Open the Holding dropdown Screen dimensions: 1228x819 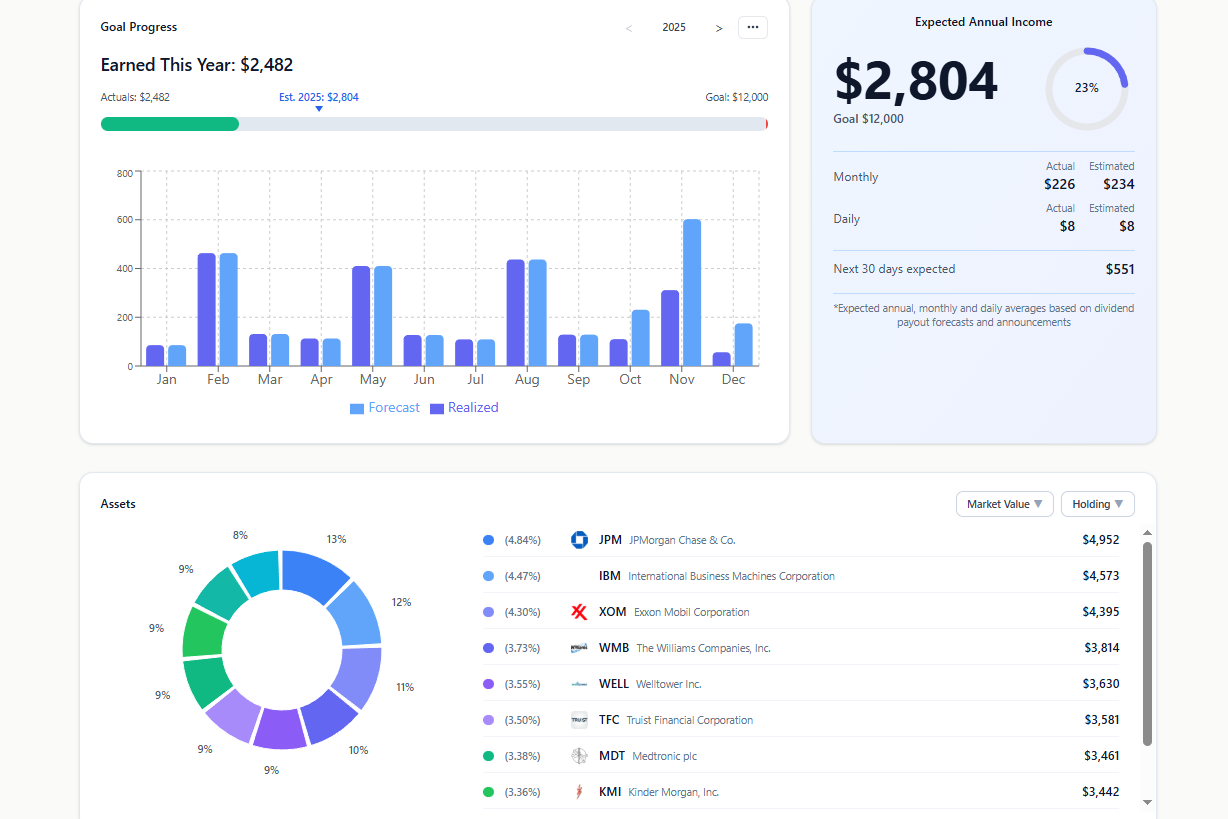(1097, 504)
